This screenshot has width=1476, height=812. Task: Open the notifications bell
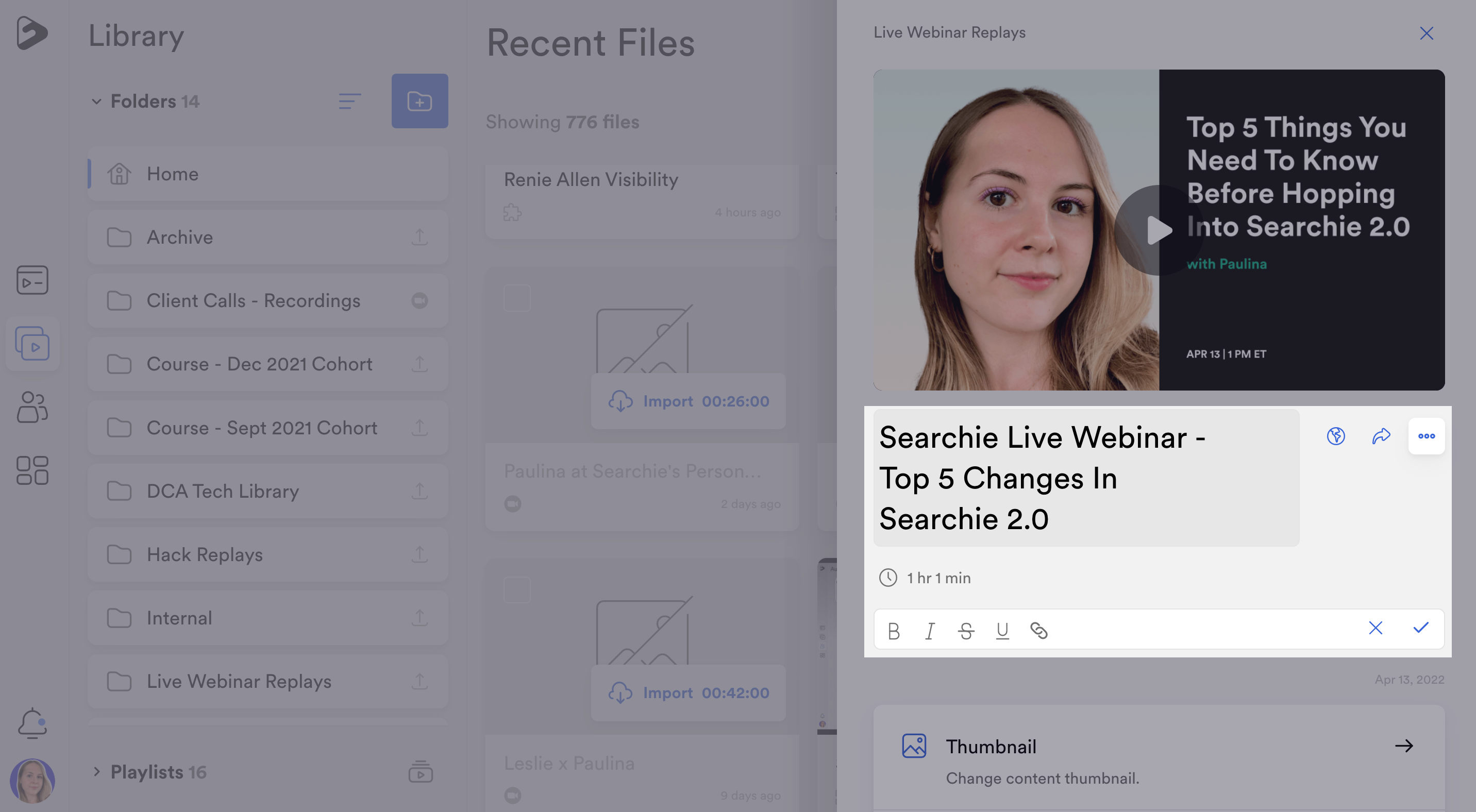pos(32,723)
